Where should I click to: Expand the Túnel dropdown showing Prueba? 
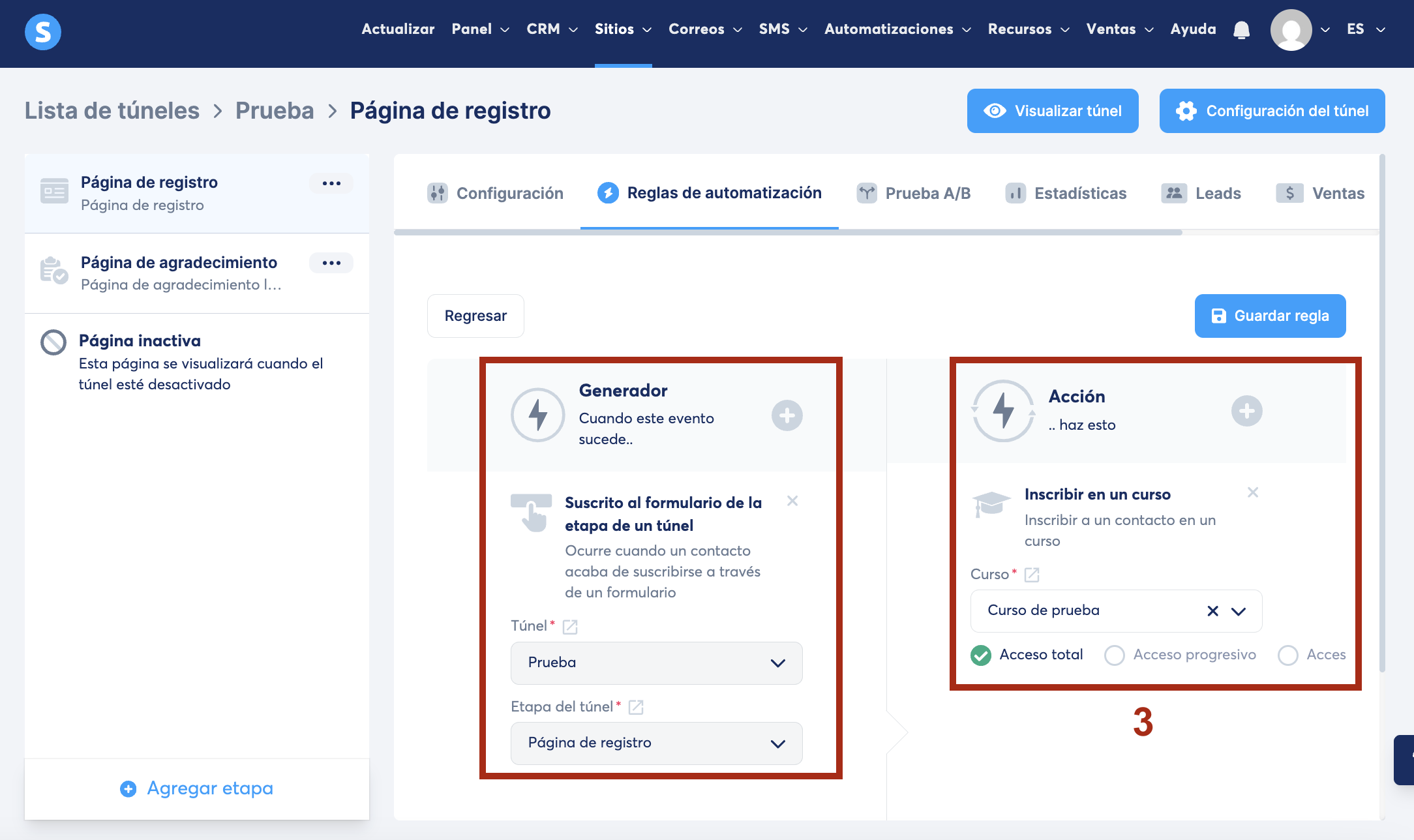point(656,663)
